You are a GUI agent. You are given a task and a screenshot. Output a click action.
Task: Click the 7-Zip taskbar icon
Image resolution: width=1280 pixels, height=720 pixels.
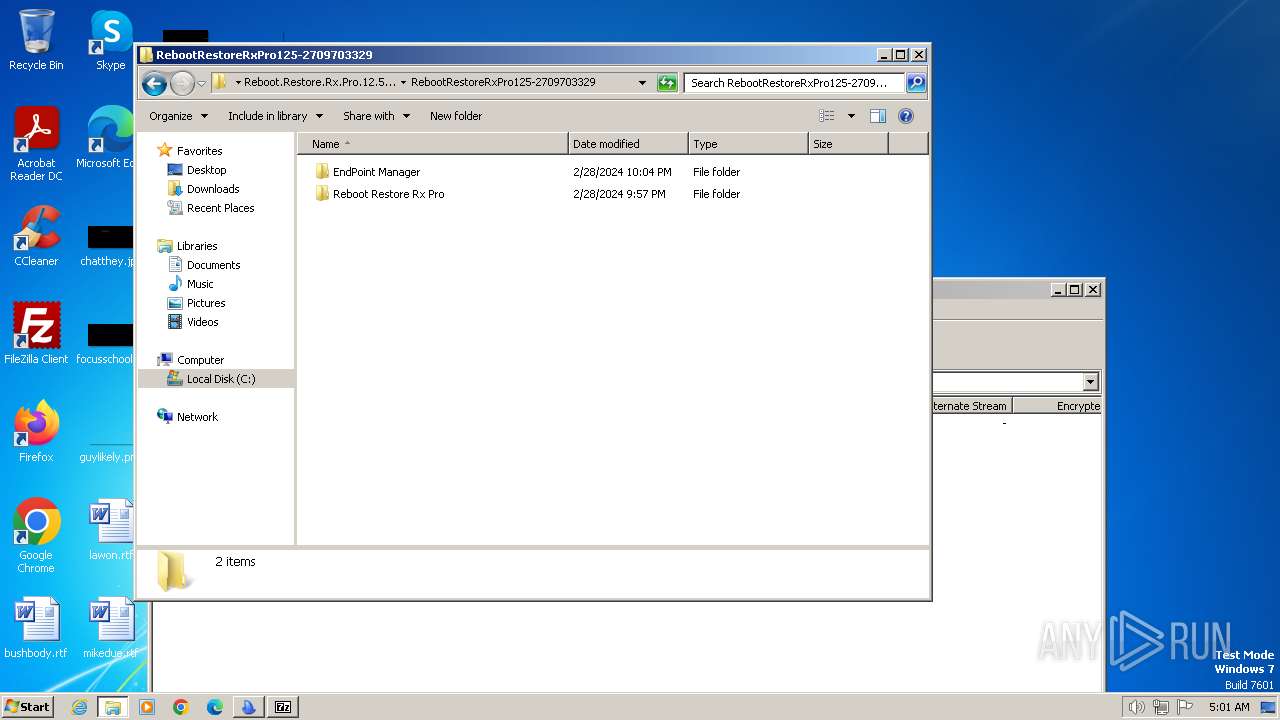click(283, 707)
